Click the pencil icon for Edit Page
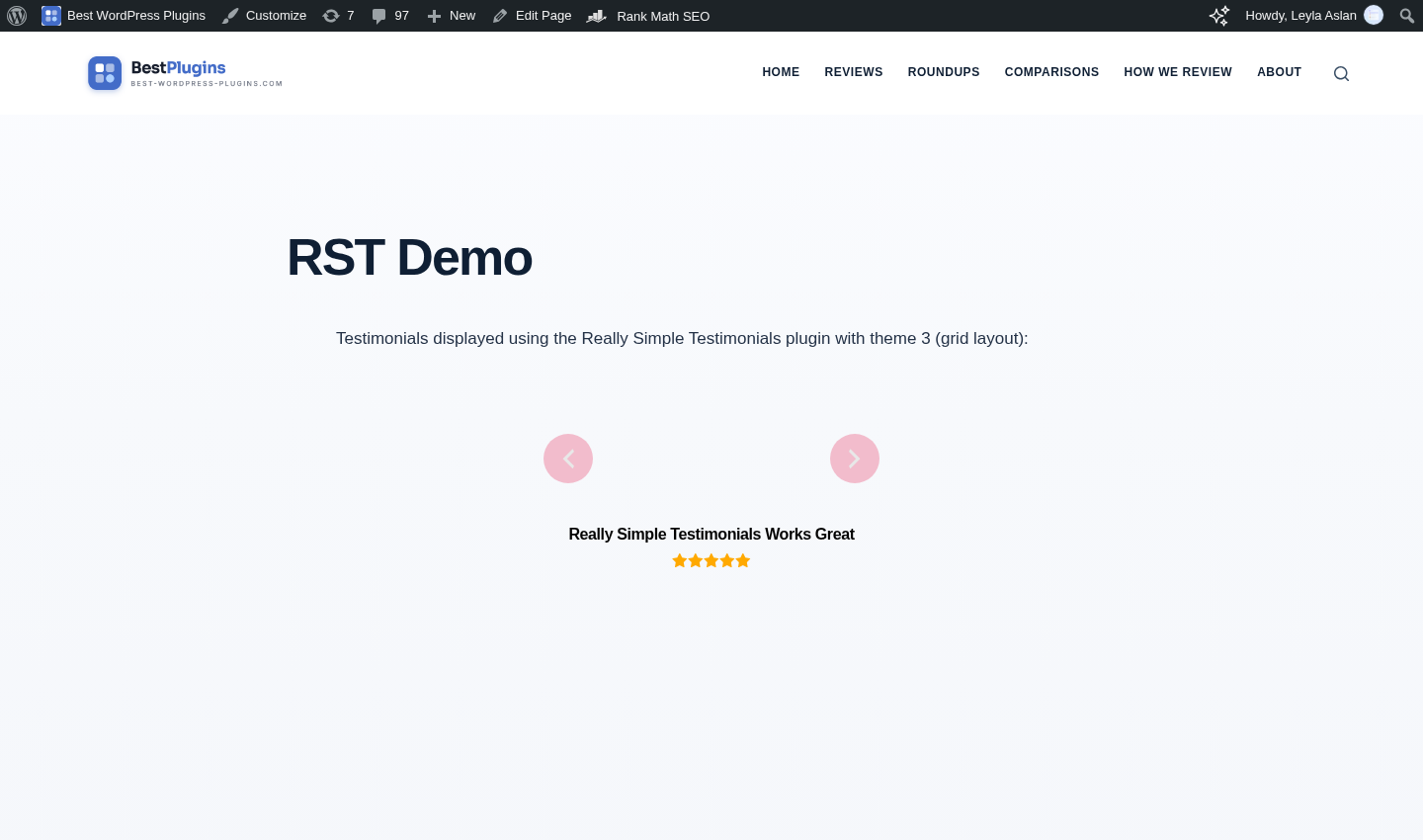The height and width of the screenshot is (840, 1423). [x=500, y=16]
